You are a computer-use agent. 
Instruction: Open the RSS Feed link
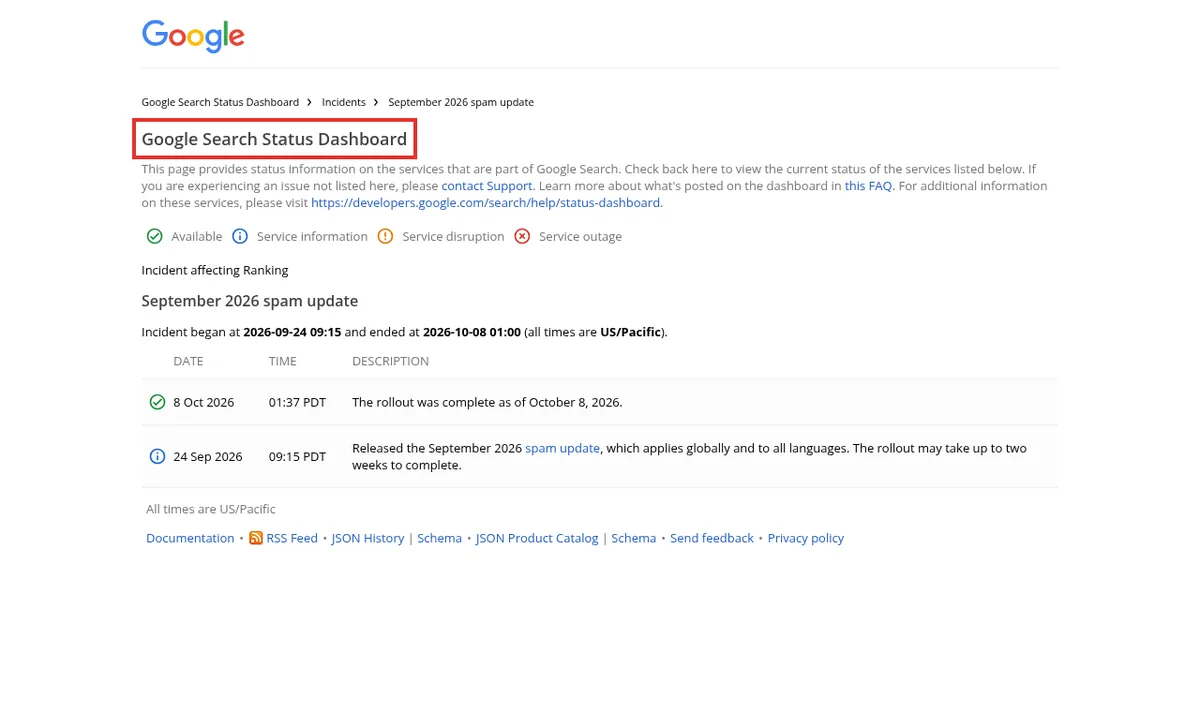tap(292, 538)
